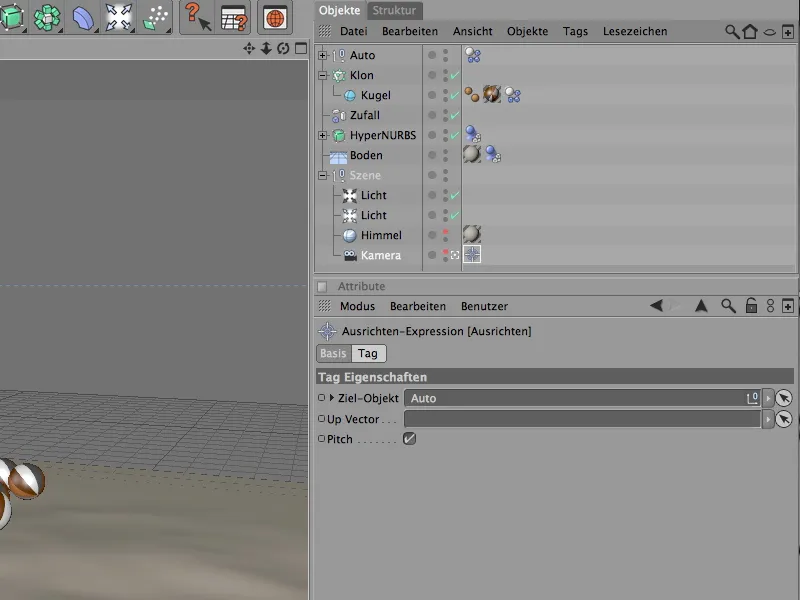Screen dimensions: 800x600
Task: Toggle the green checkmark of Klon
Action: 455,76
